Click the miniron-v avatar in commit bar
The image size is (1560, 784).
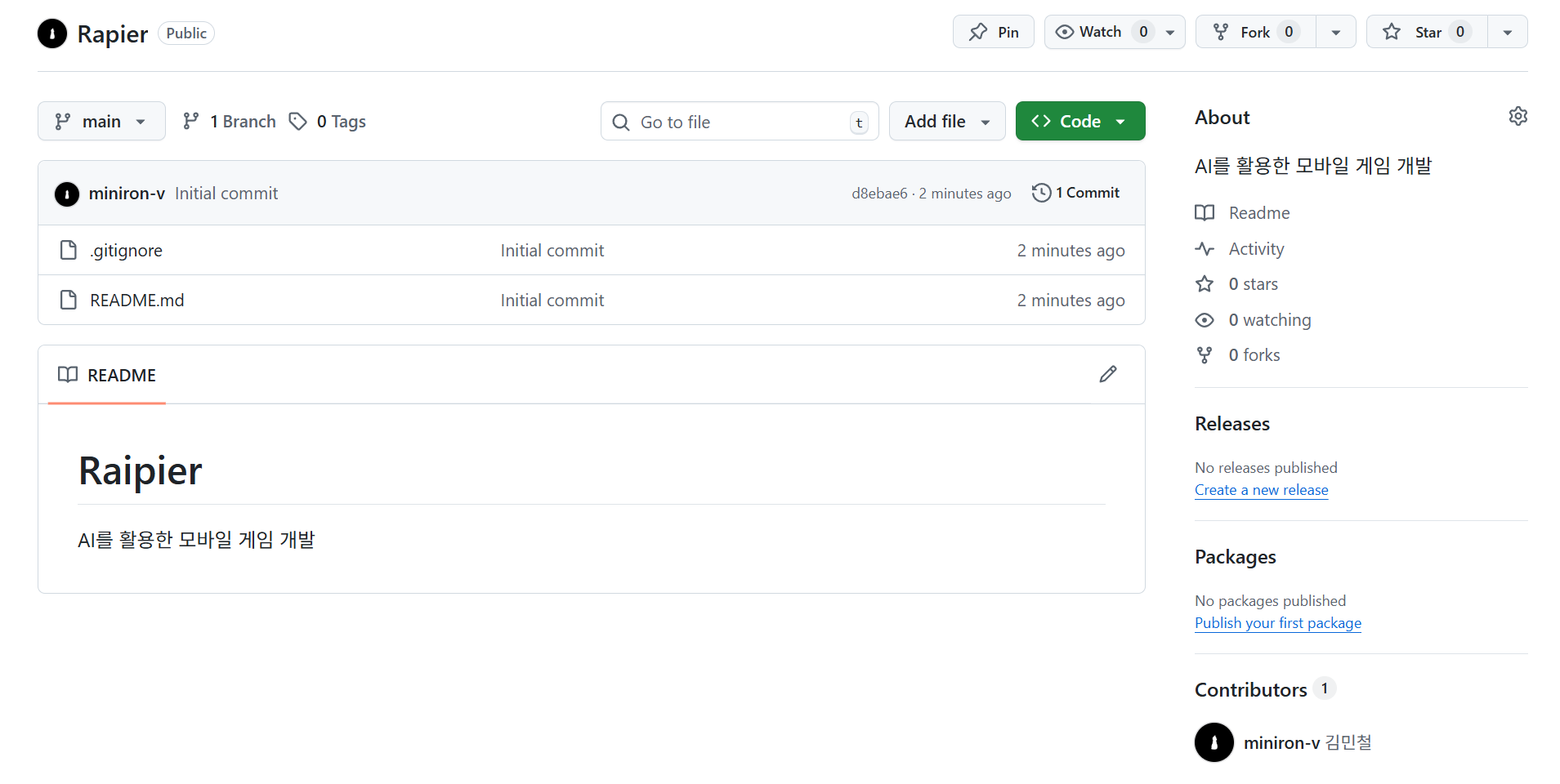pyautogui.click(x=67, y=194)
